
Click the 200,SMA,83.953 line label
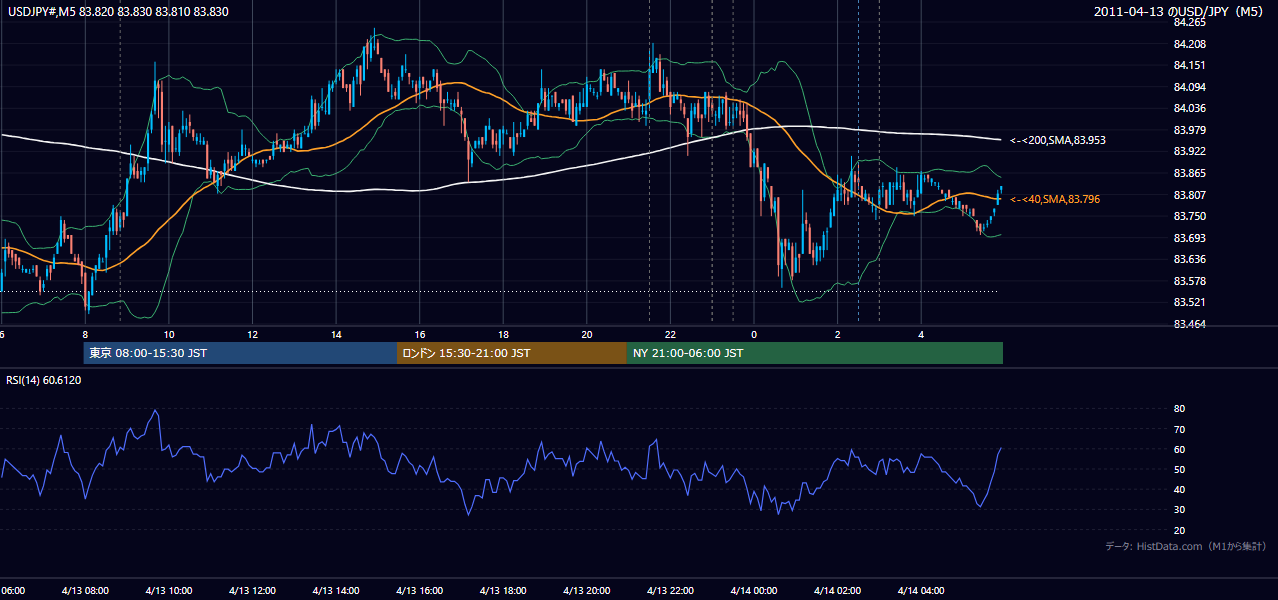[x=1058, y=140]
